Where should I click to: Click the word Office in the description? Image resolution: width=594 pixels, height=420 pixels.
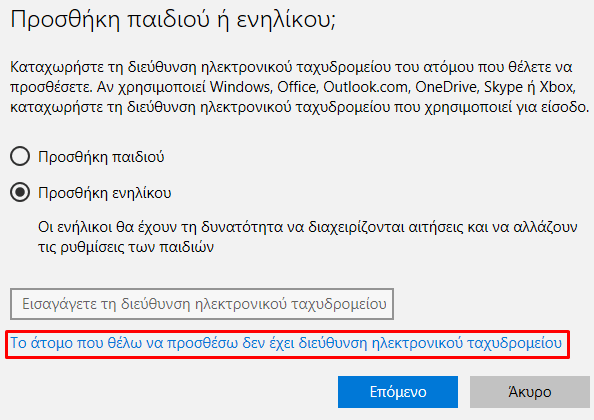coord(297,87)
